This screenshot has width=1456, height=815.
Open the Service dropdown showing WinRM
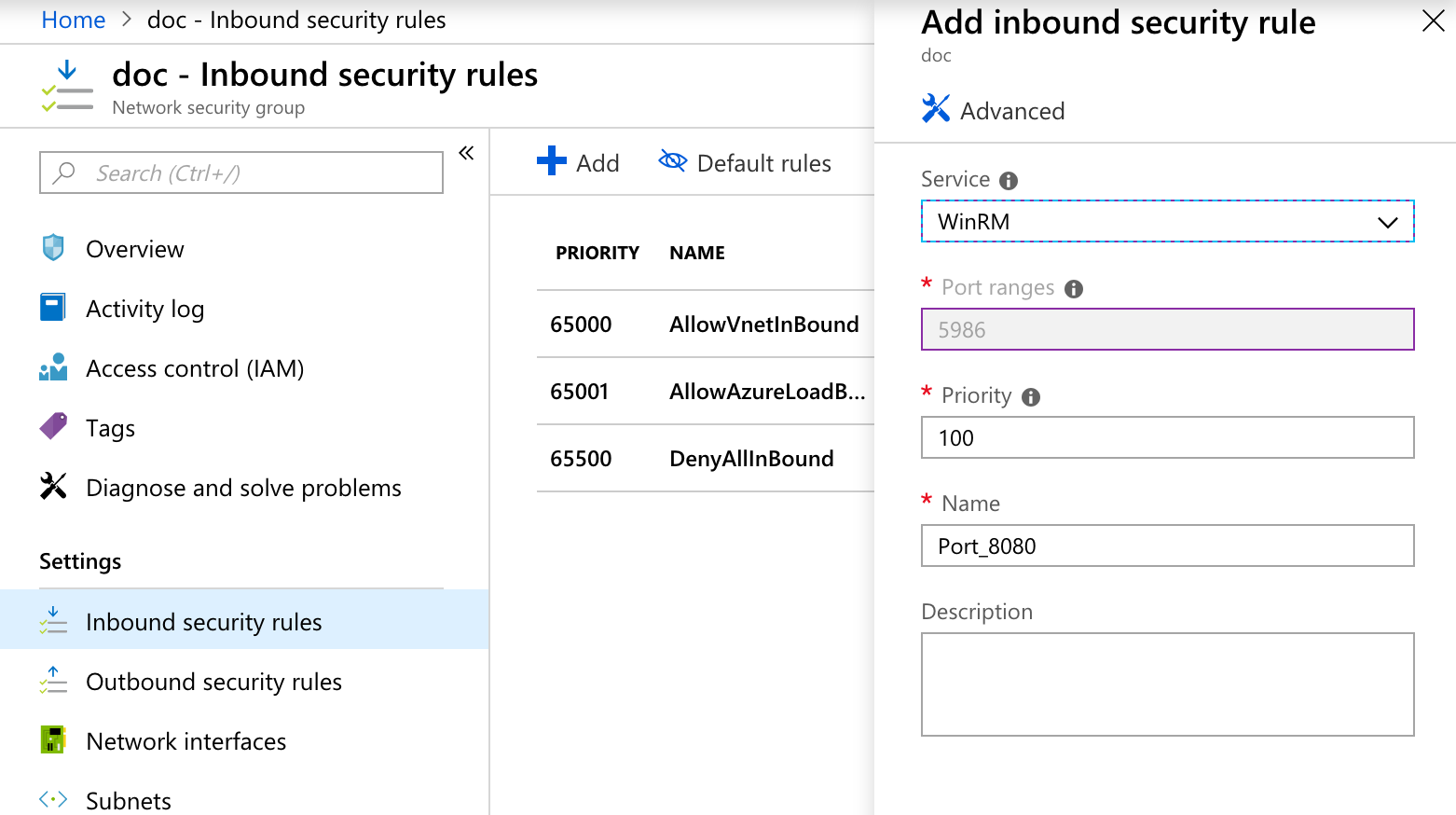point(1167,221)
